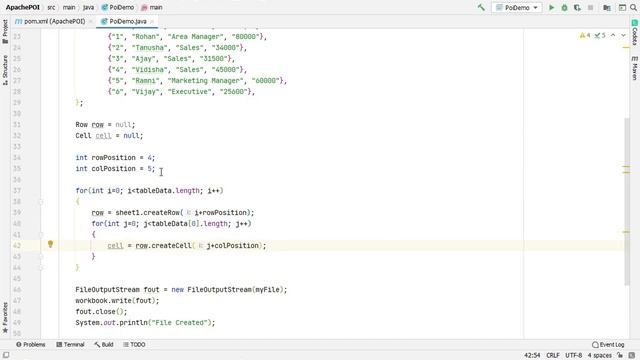Open the Structure tool window
Viewport: 640px width, 360px height.
point(5,70)
